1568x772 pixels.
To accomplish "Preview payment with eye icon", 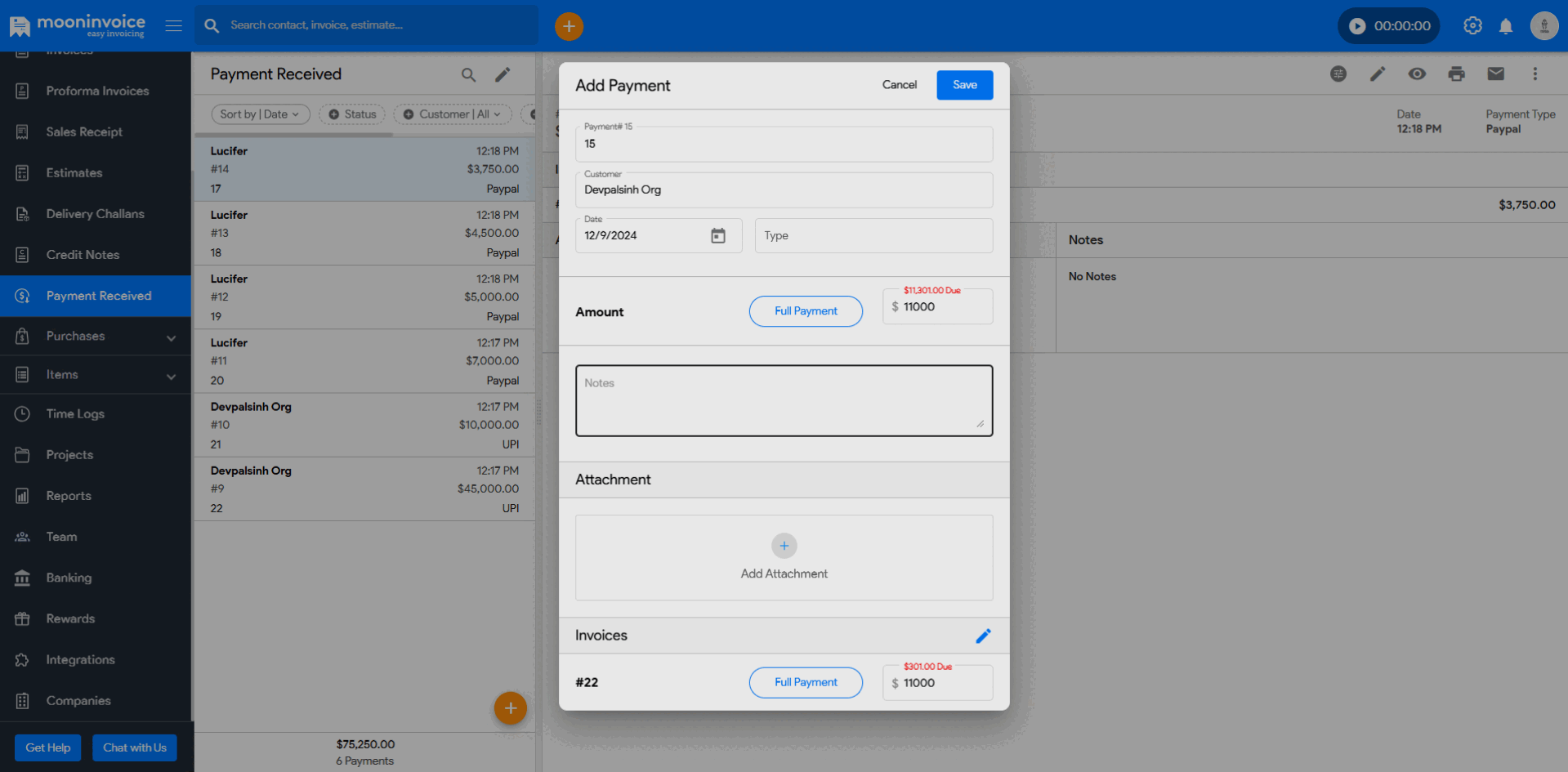I will pos(1417,74).
